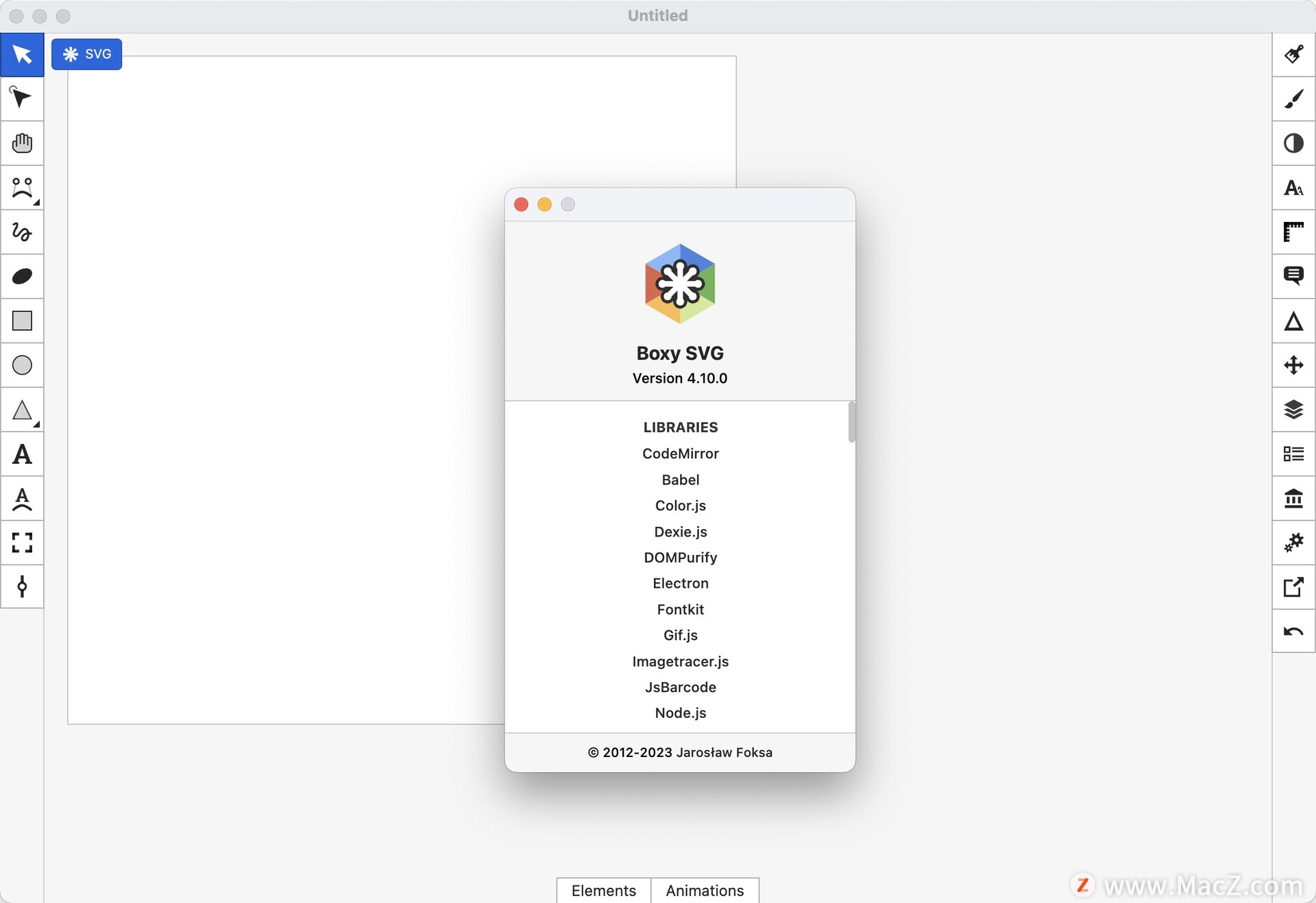Select the connector line tool at toolbar bottom

pos(22,586)
